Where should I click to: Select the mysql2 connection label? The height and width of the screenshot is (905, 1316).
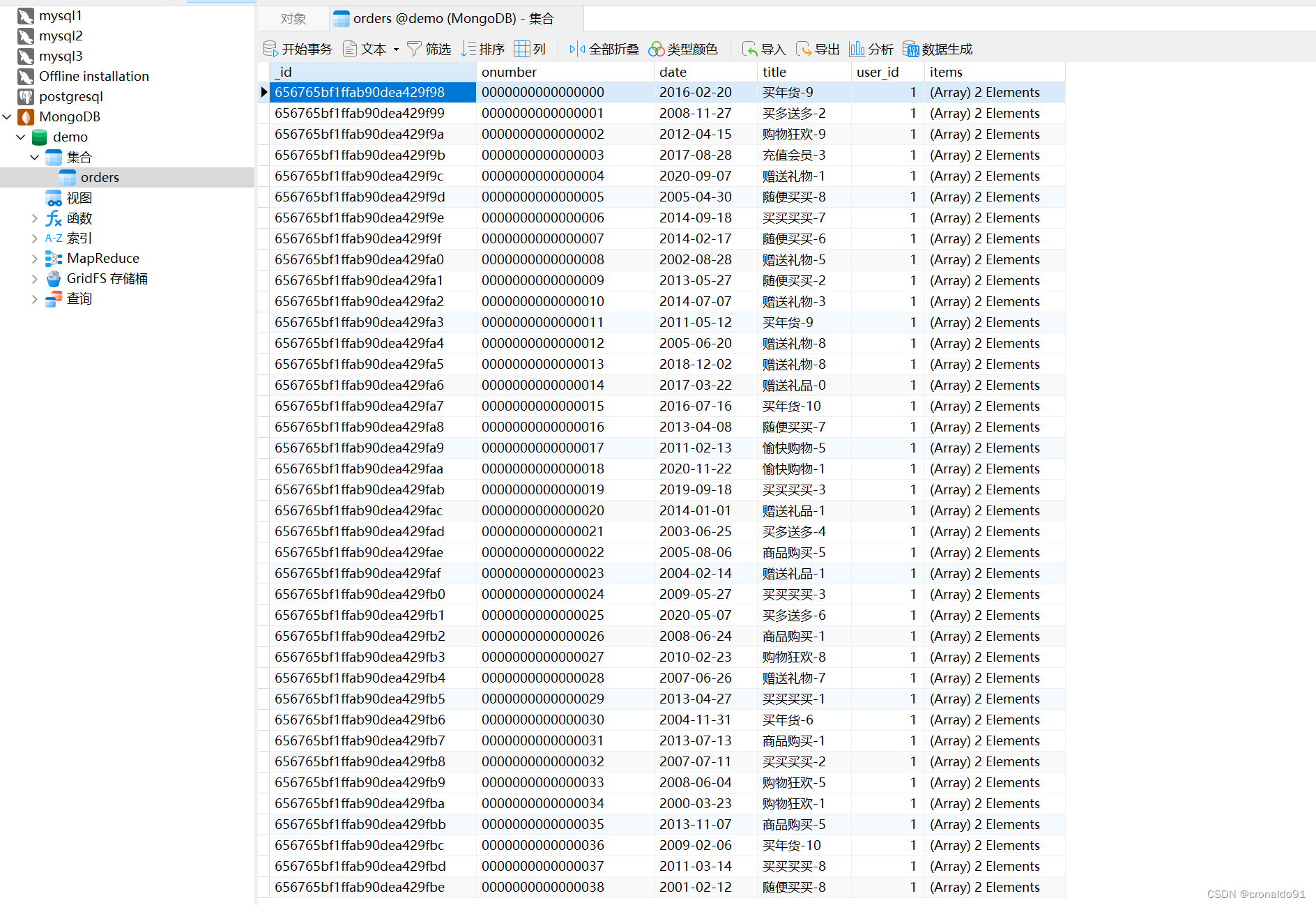61,36
